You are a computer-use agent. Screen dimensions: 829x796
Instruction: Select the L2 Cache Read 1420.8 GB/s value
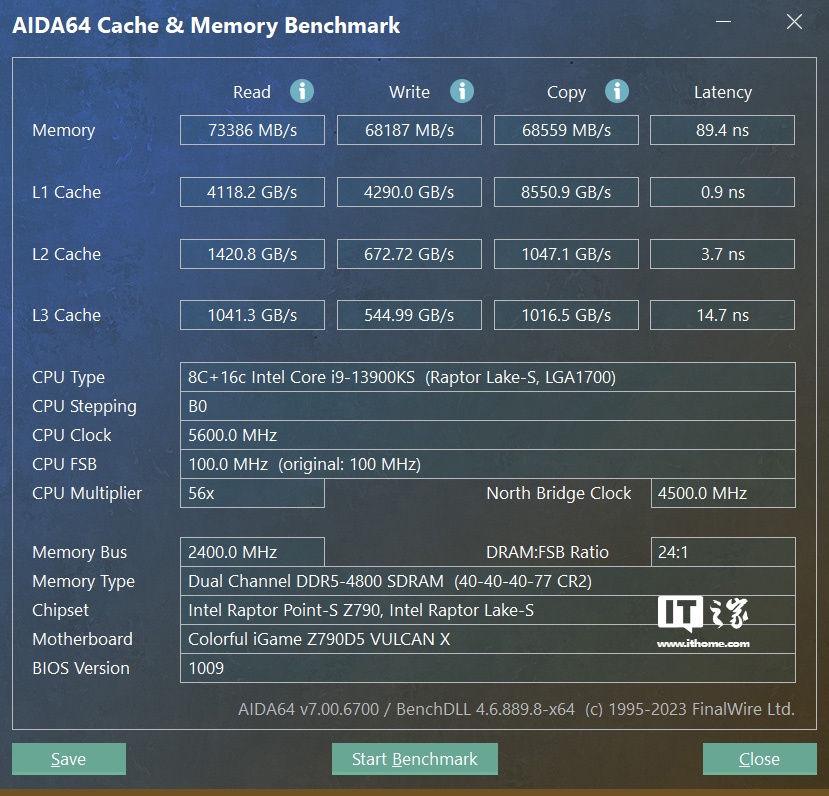(252, 254)
